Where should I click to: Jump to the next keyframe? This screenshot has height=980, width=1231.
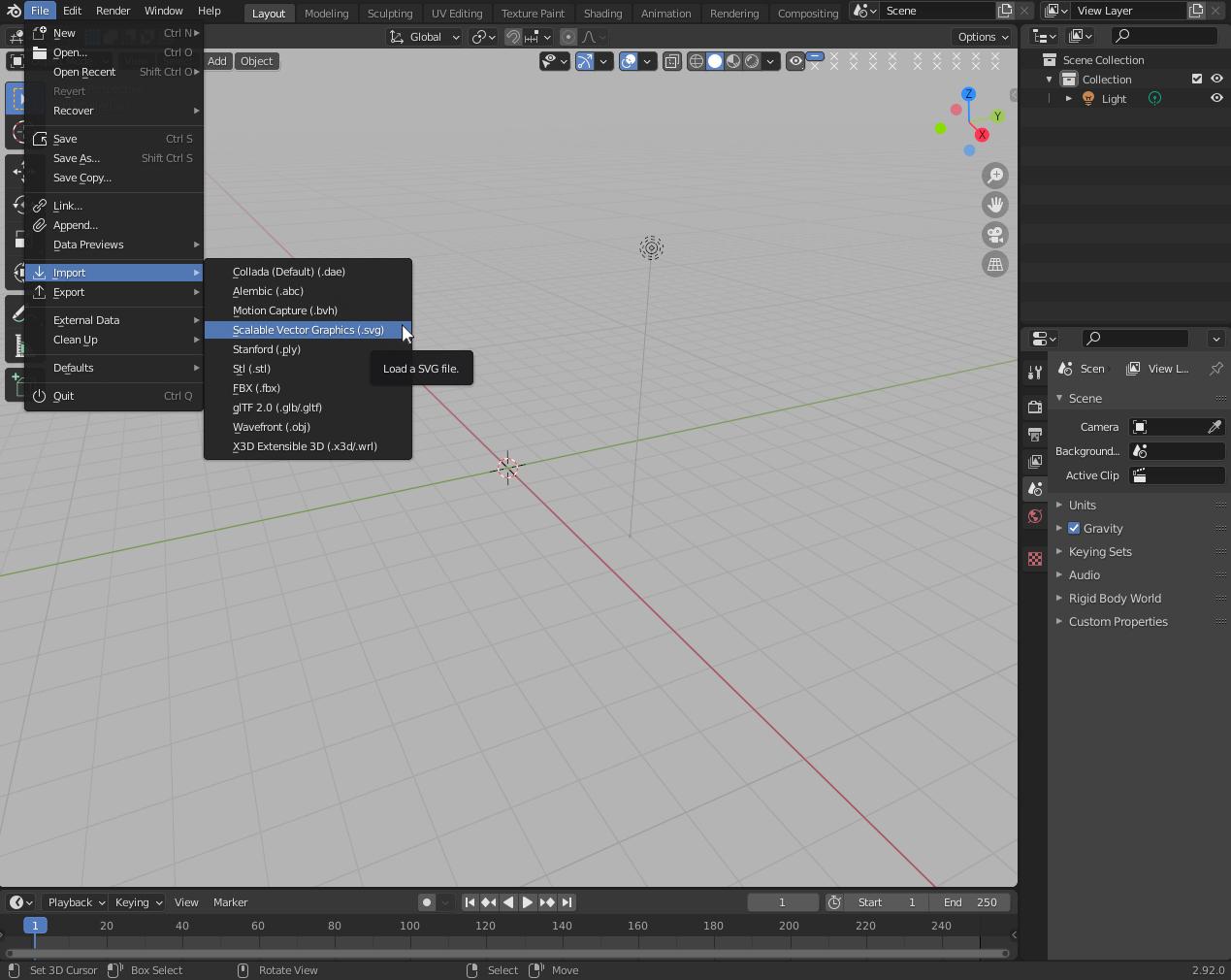tap(547, 902)
